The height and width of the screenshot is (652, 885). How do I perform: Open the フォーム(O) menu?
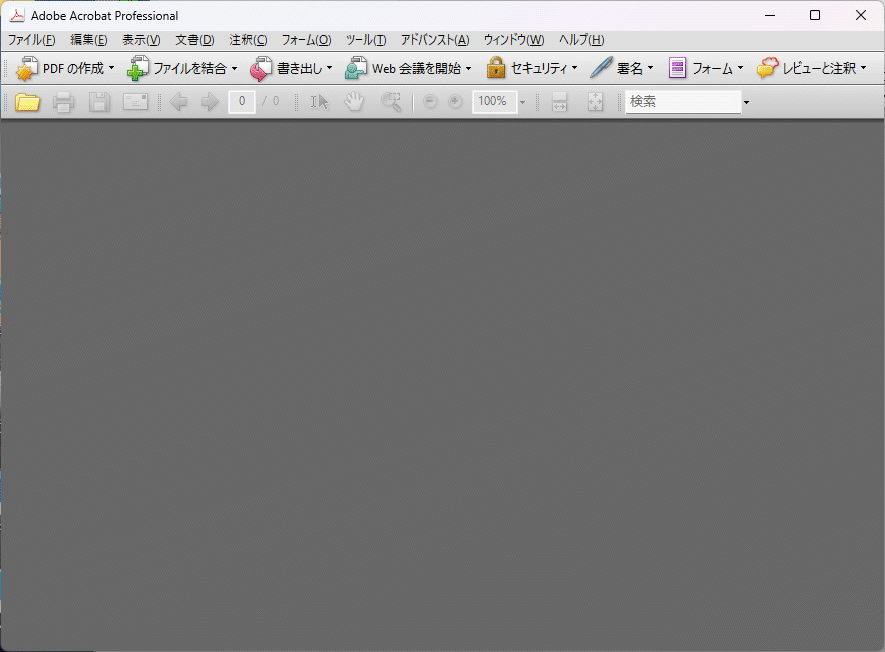[x=306, y=40]
